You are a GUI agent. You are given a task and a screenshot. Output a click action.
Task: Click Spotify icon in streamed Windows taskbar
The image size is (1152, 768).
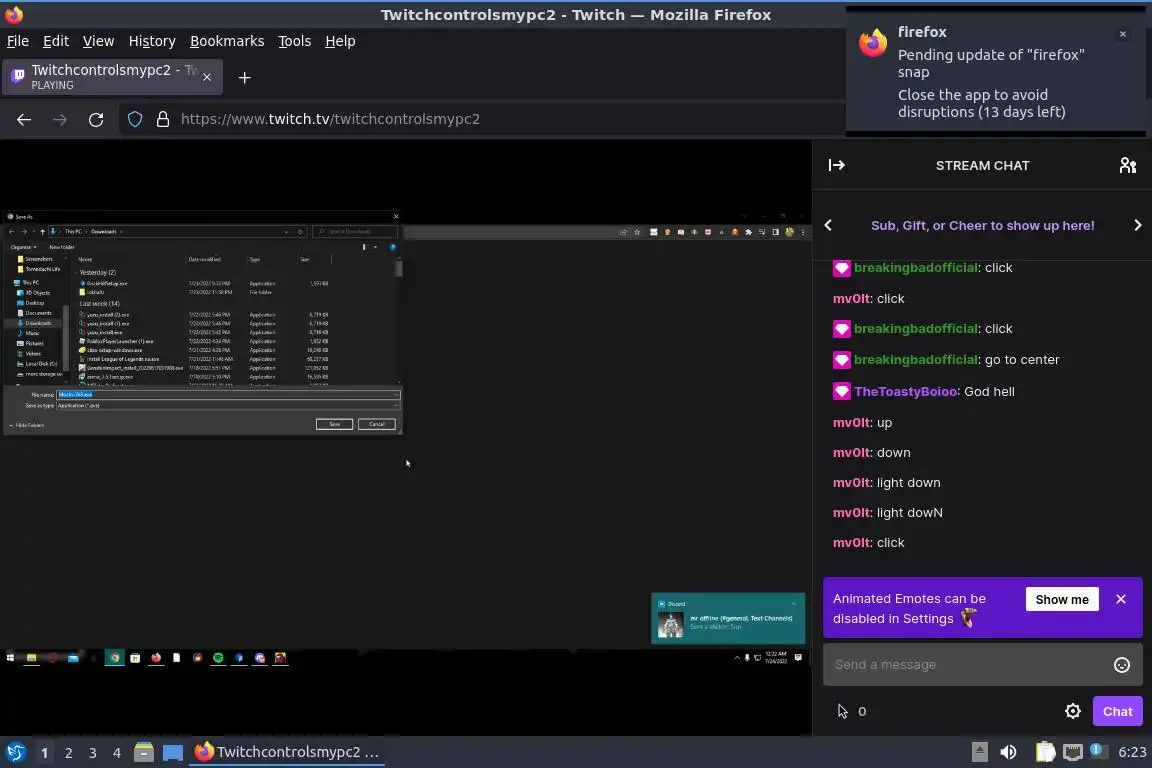[218, 658]
